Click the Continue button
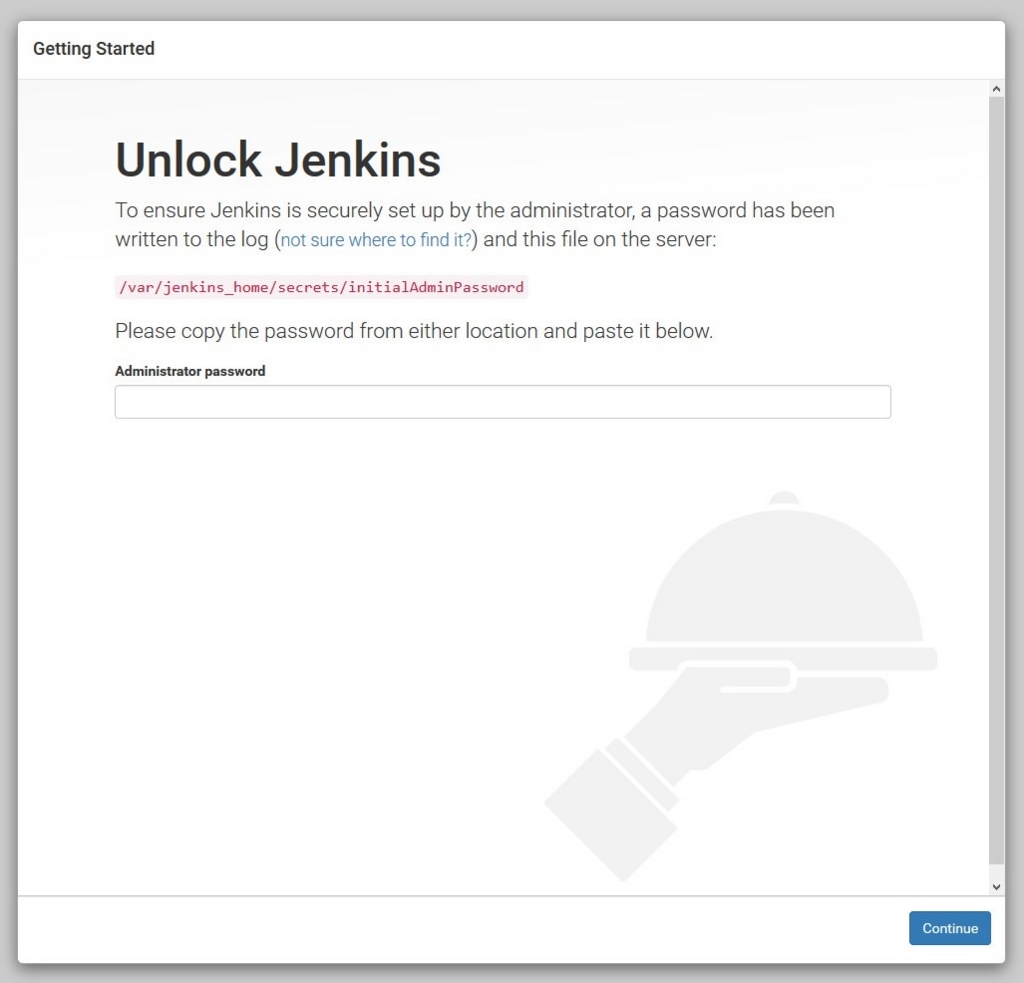This screenshot has width=1024, height=983. click(x=950, y=927)
